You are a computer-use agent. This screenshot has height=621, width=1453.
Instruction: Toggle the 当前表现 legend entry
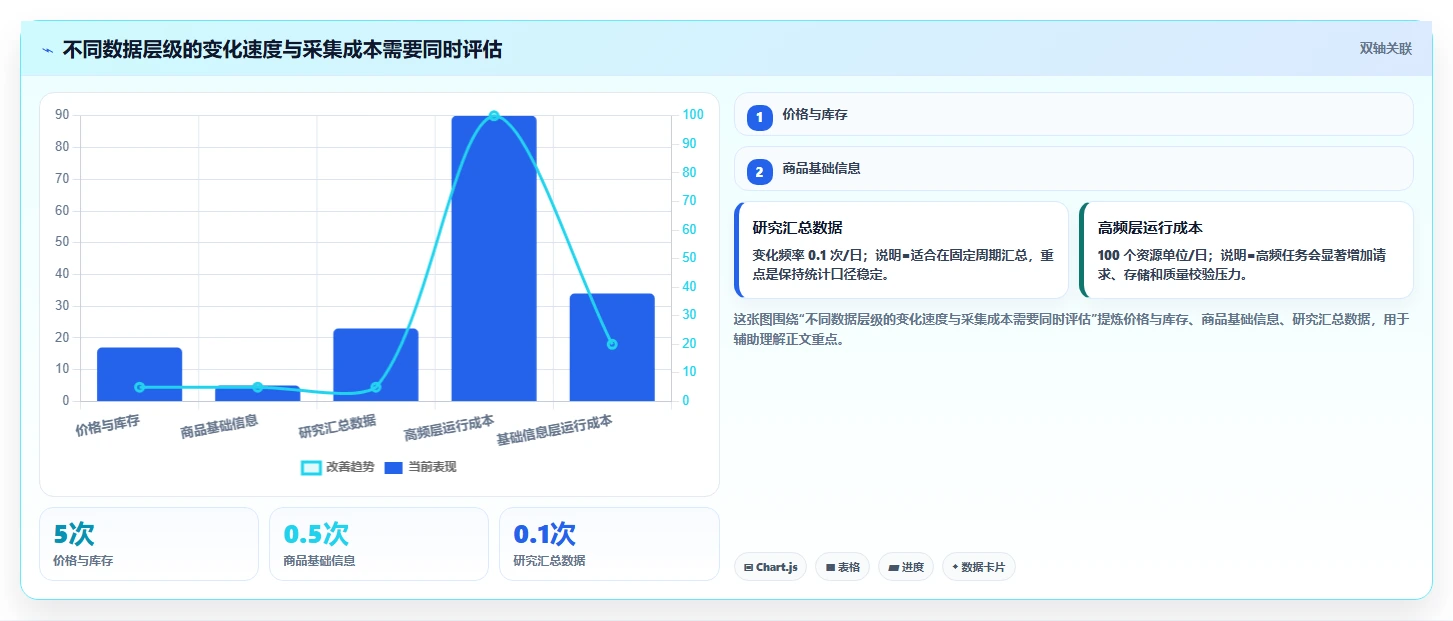click(x=420, y=467)
